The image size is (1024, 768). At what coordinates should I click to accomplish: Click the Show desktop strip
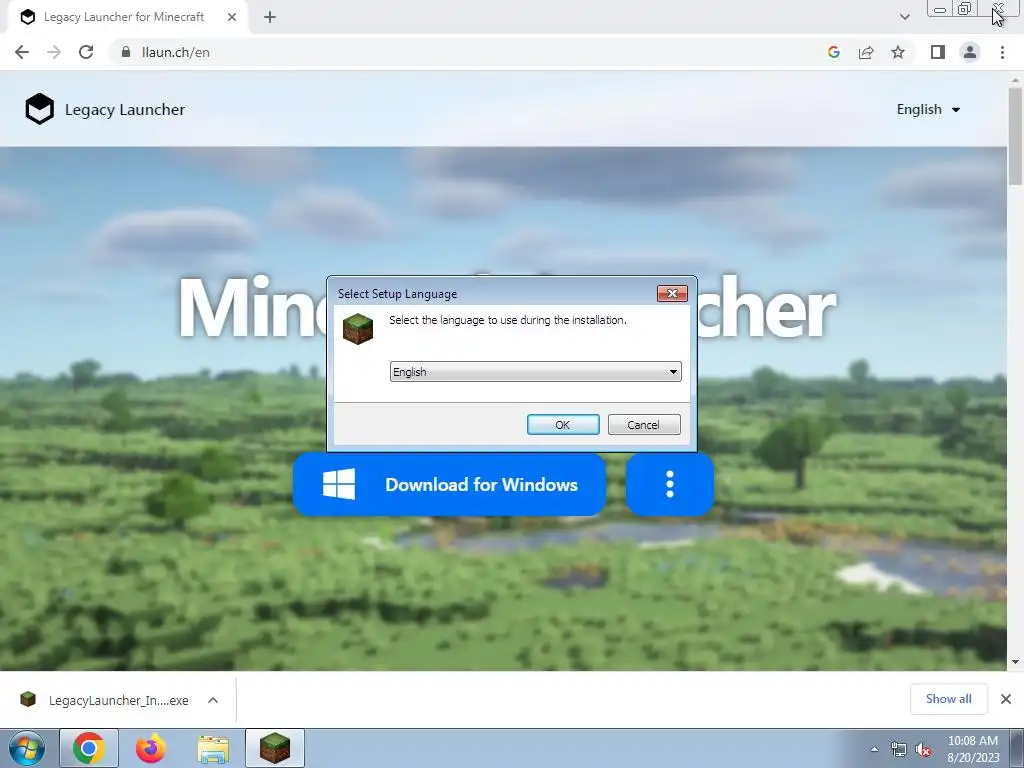1018,748
